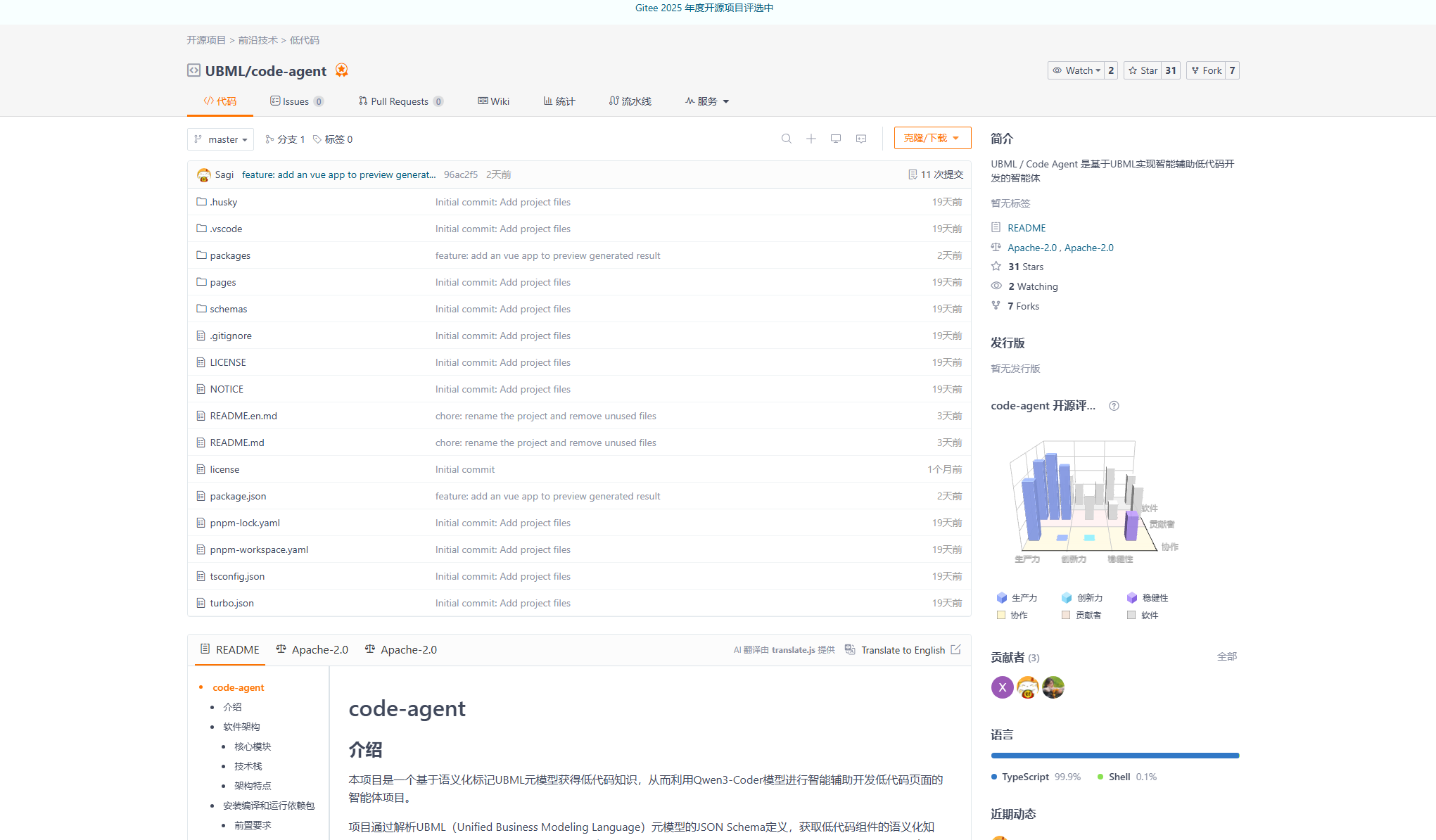Open the master branch dropdown

(221, 139)
